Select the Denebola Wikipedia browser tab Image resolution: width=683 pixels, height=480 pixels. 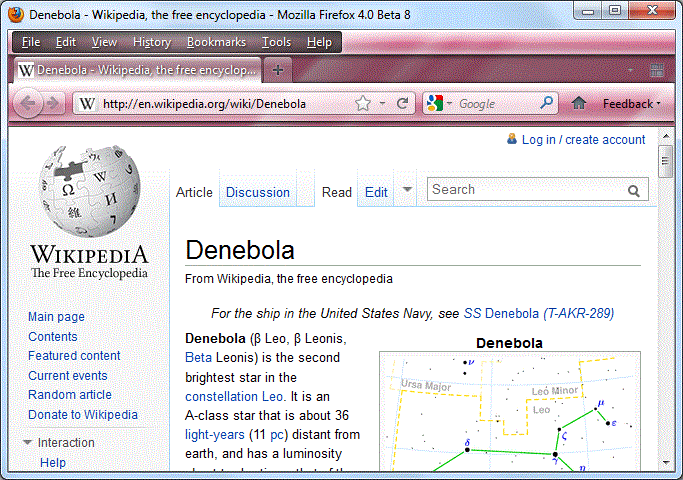point(138,70)
